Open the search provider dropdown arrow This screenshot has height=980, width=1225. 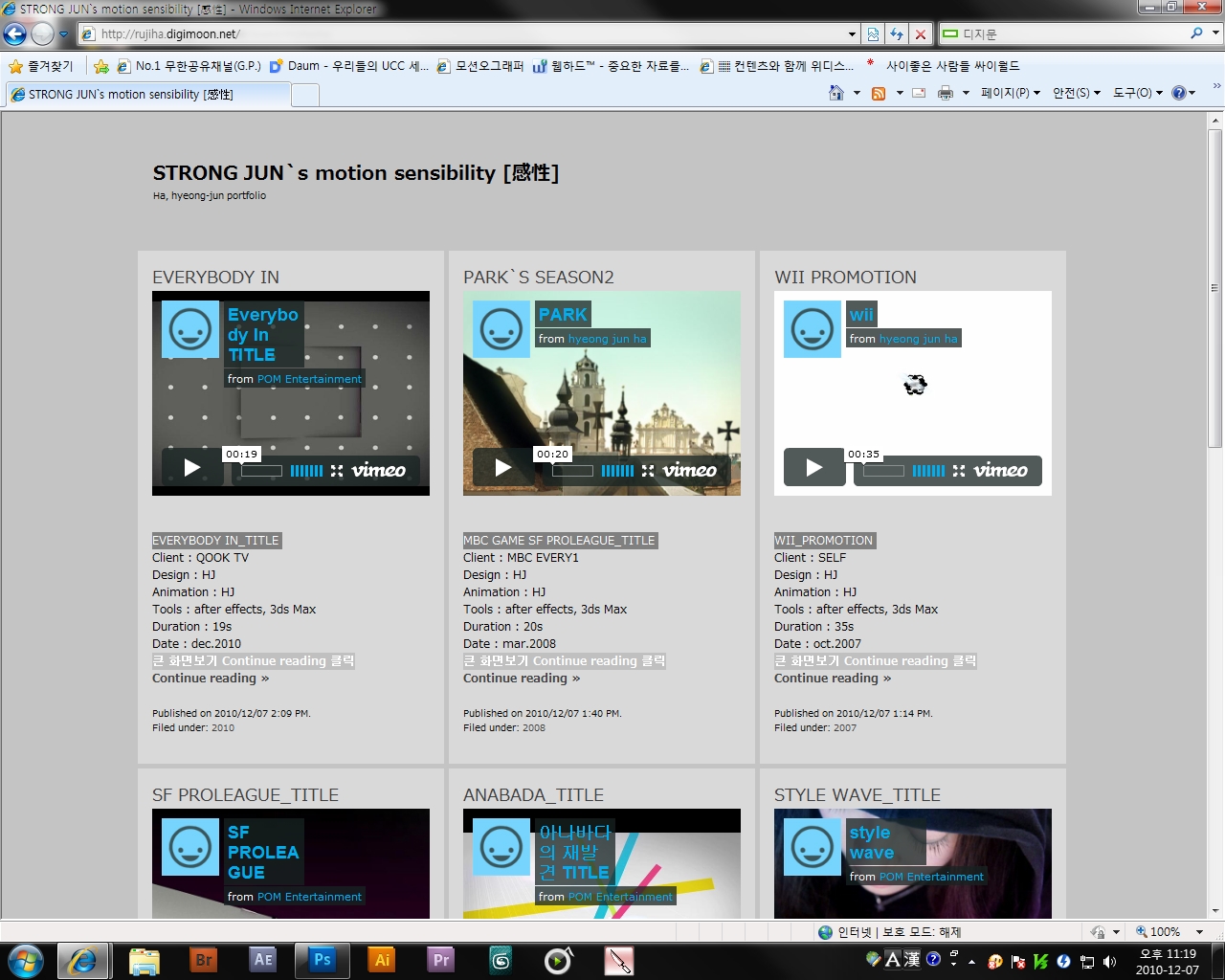1216,33
